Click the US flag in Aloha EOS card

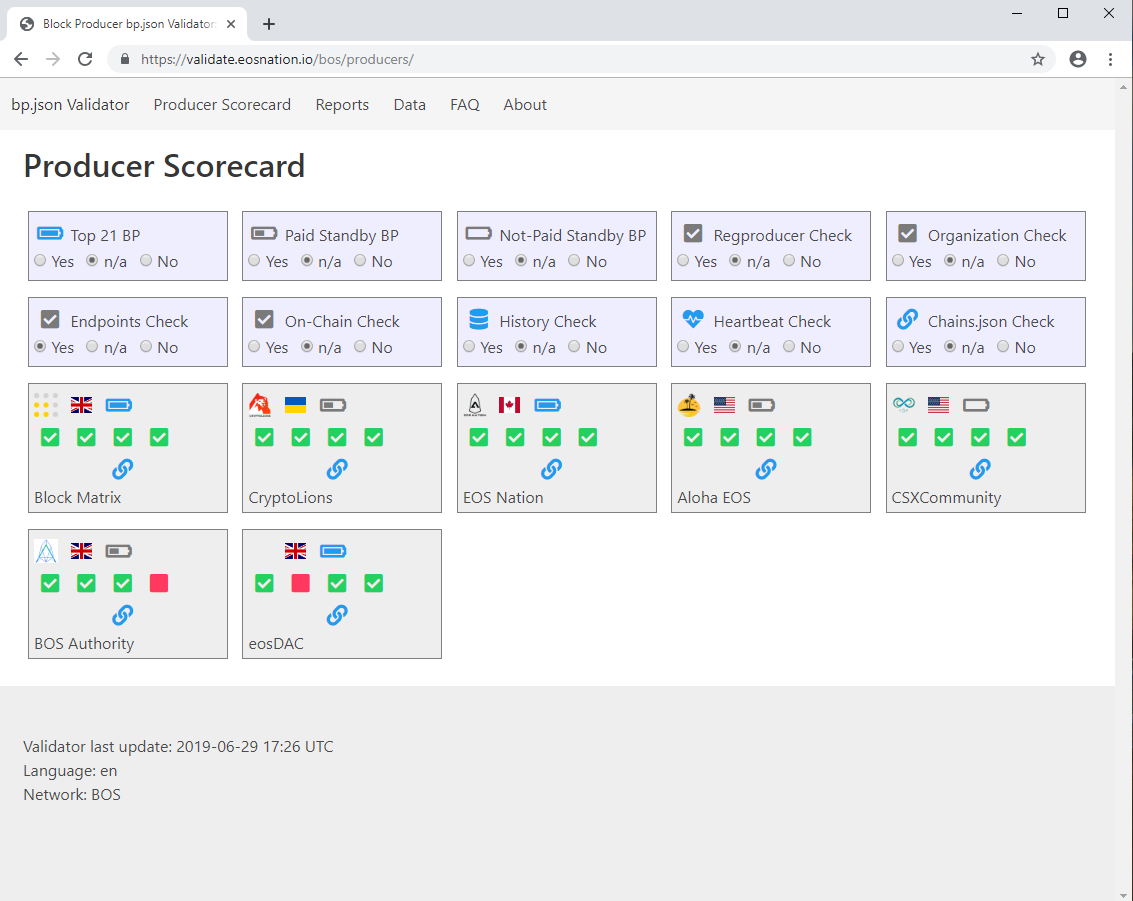[x=724, y=405]
